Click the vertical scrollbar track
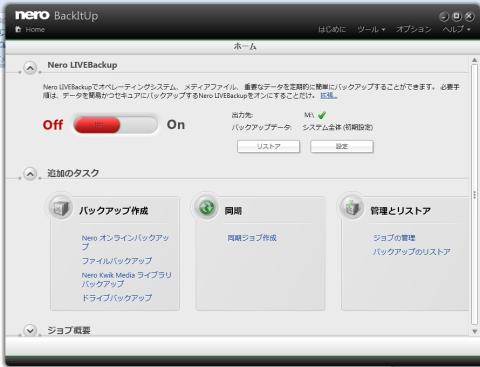The height and width of the screenshot is (367, 480). coord(474,194)
